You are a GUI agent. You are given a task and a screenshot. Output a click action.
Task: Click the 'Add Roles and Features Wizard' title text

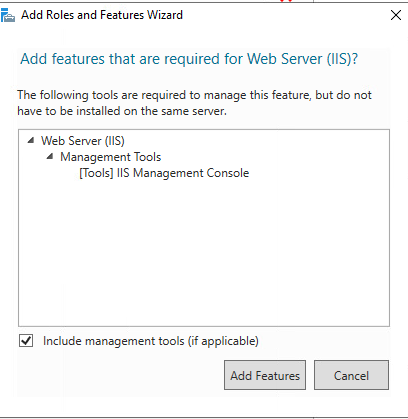click(102, 15)
